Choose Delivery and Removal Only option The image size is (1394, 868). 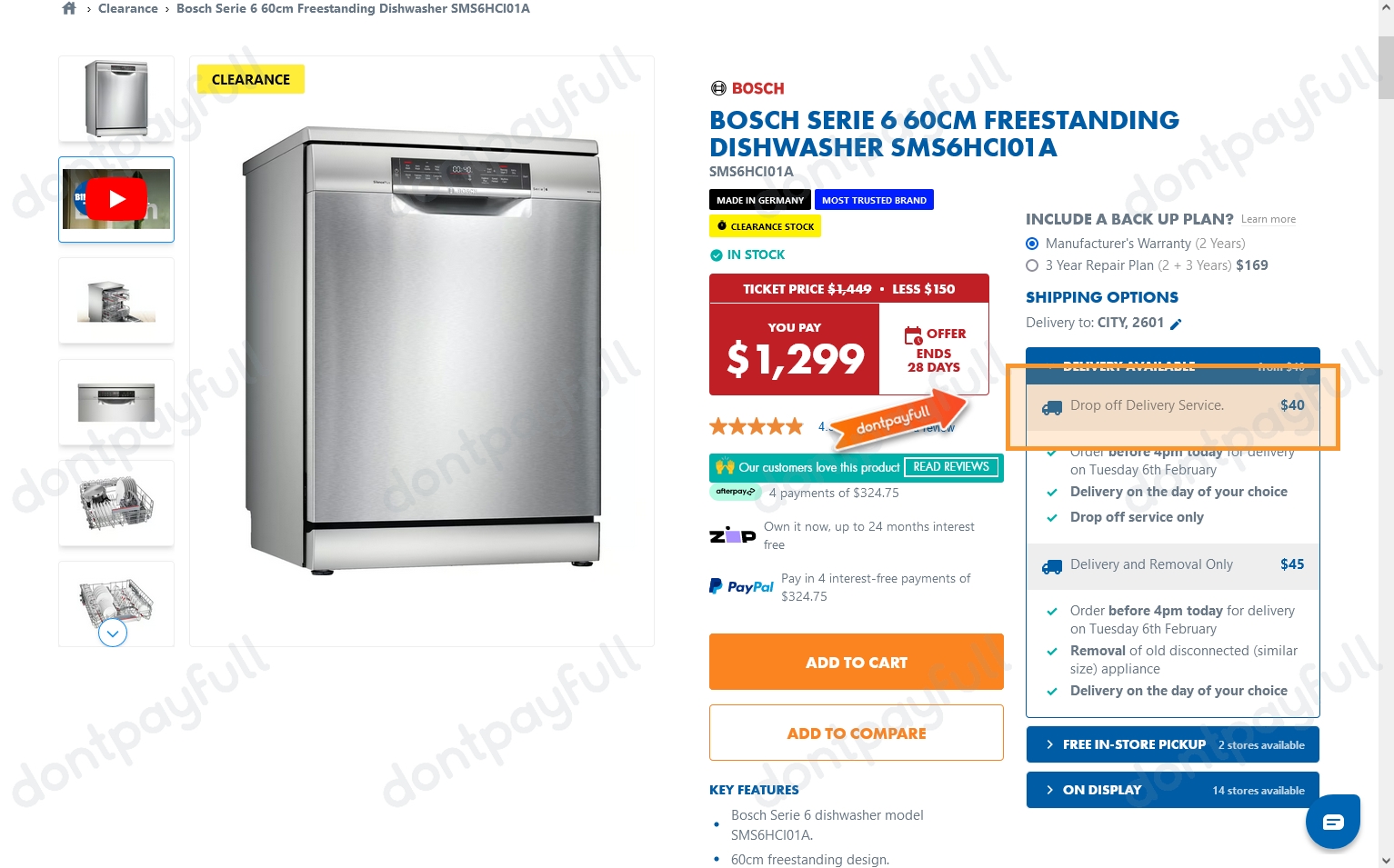point(1172,564)
